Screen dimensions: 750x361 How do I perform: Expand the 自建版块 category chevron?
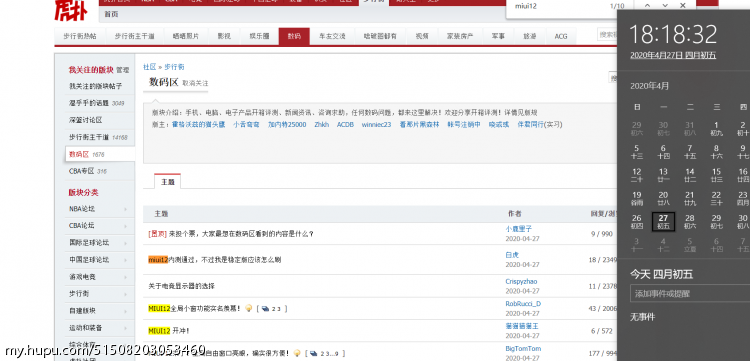(125, 311)
